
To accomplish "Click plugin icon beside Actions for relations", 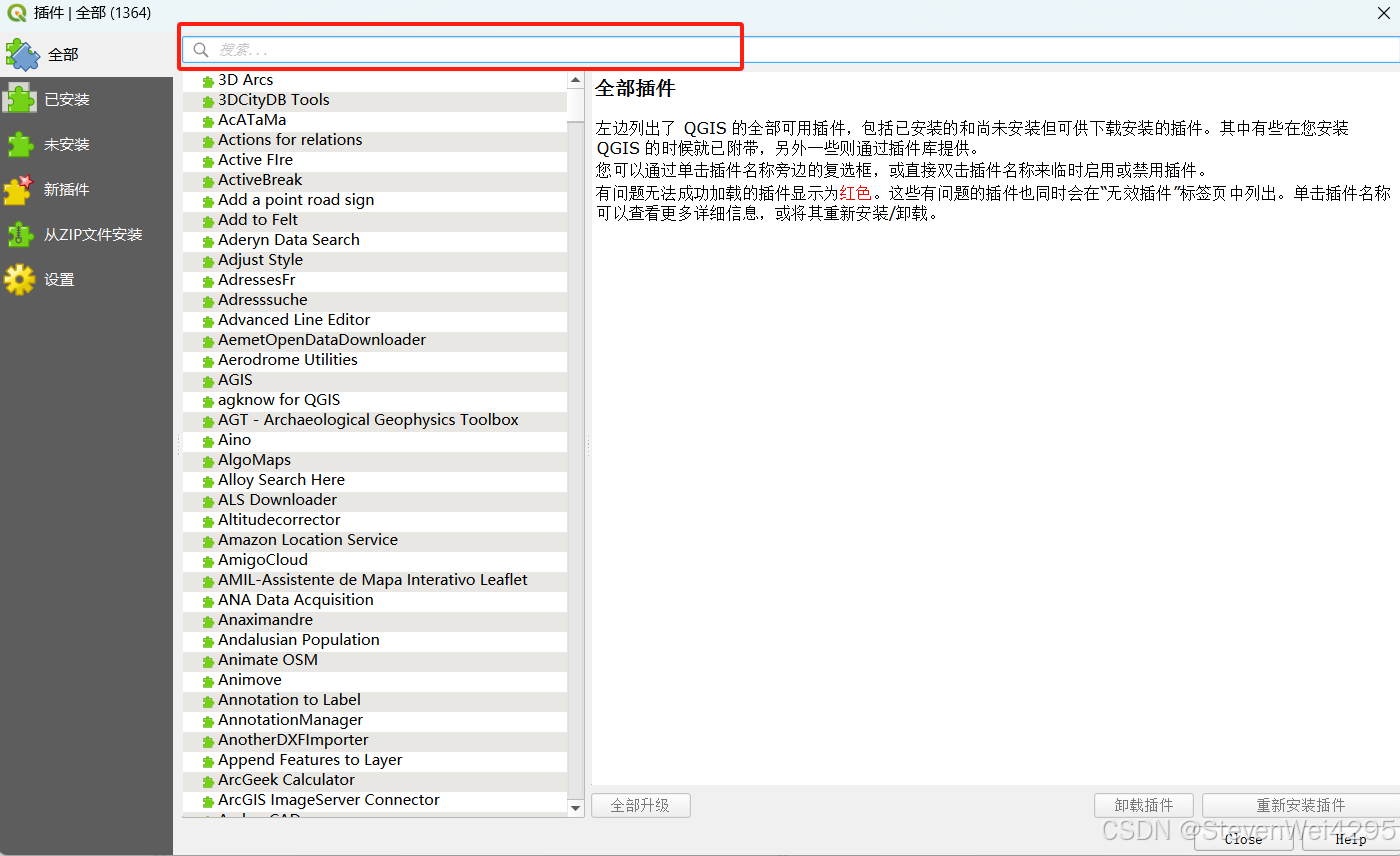I will pos(208,142).
